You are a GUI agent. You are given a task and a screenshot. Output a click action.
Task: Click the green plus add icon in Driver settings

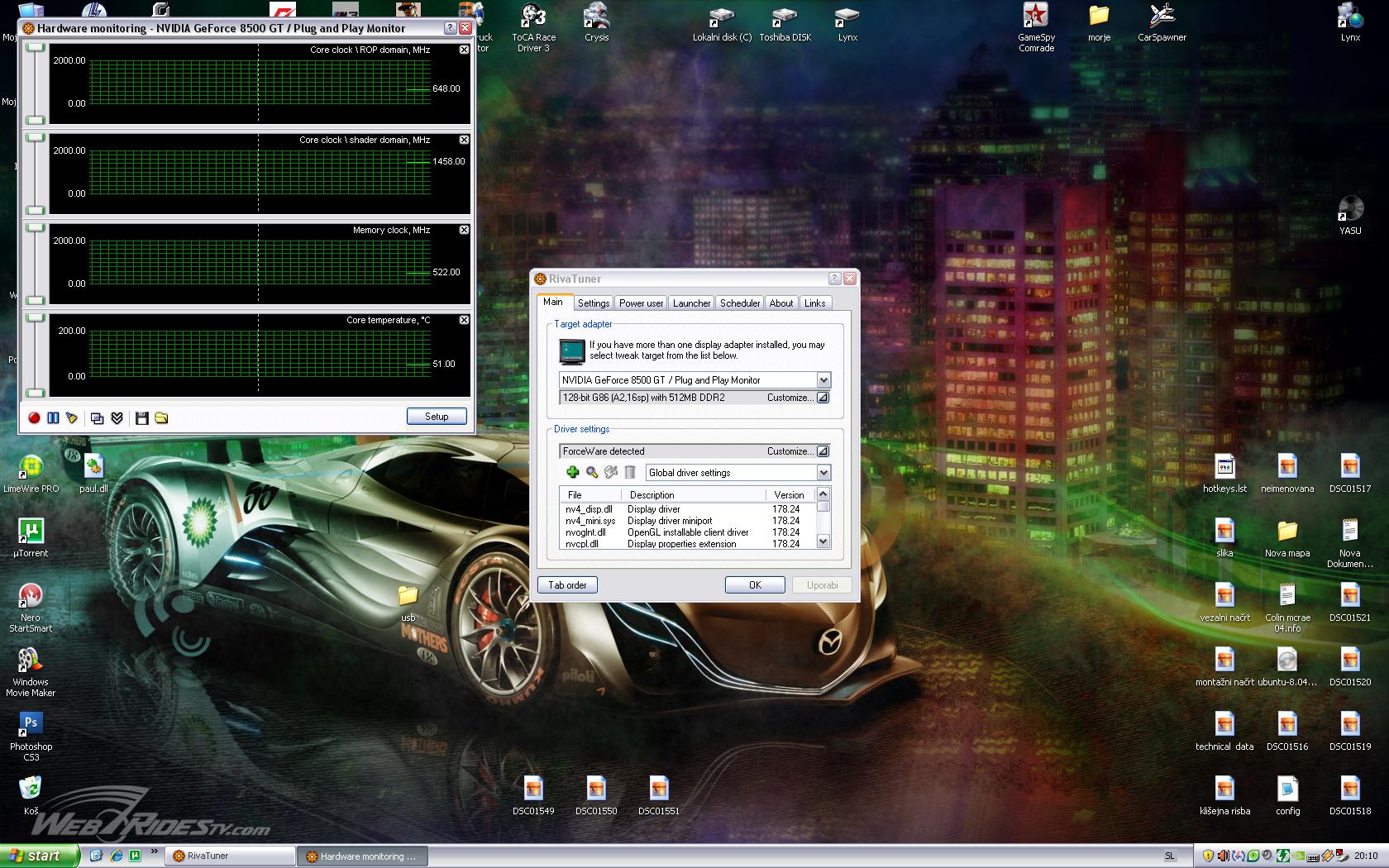click(x=572, y=472)
